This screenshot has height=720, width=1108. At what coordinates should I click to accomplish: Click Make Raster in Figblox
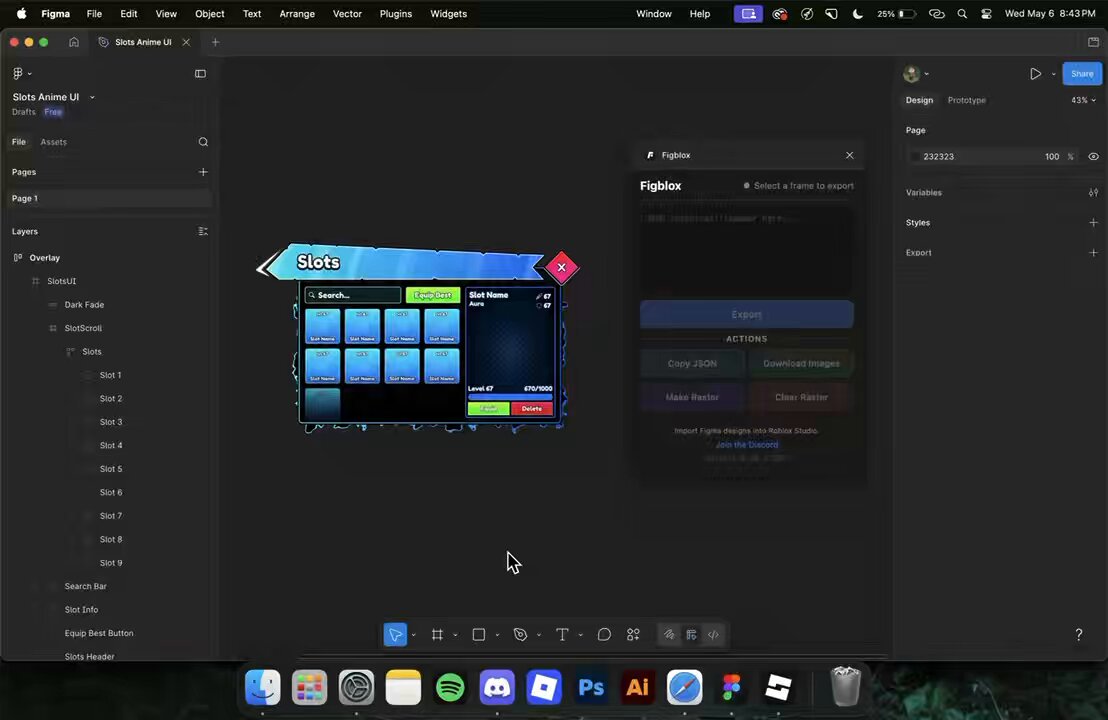point(692,397)
